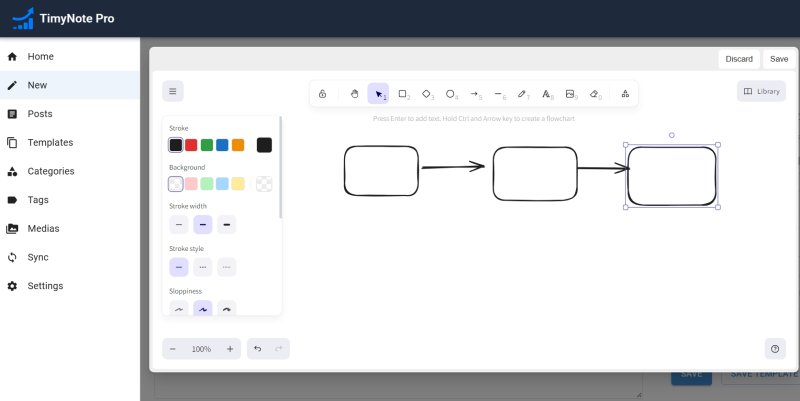Select the Eraser tool
Image resolution: width=800 pixels, height=401 pixels.
tap(595, 94)
